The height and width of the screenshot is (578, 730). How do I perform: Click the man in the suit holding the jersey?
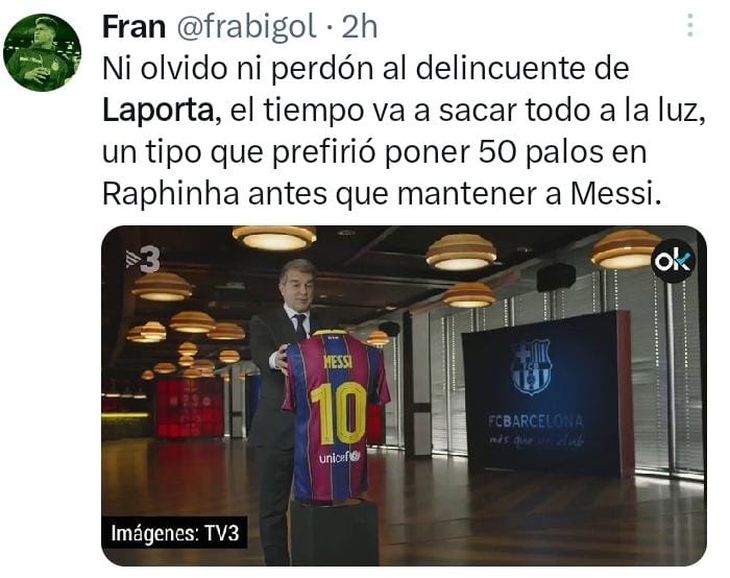coord(284,400)
